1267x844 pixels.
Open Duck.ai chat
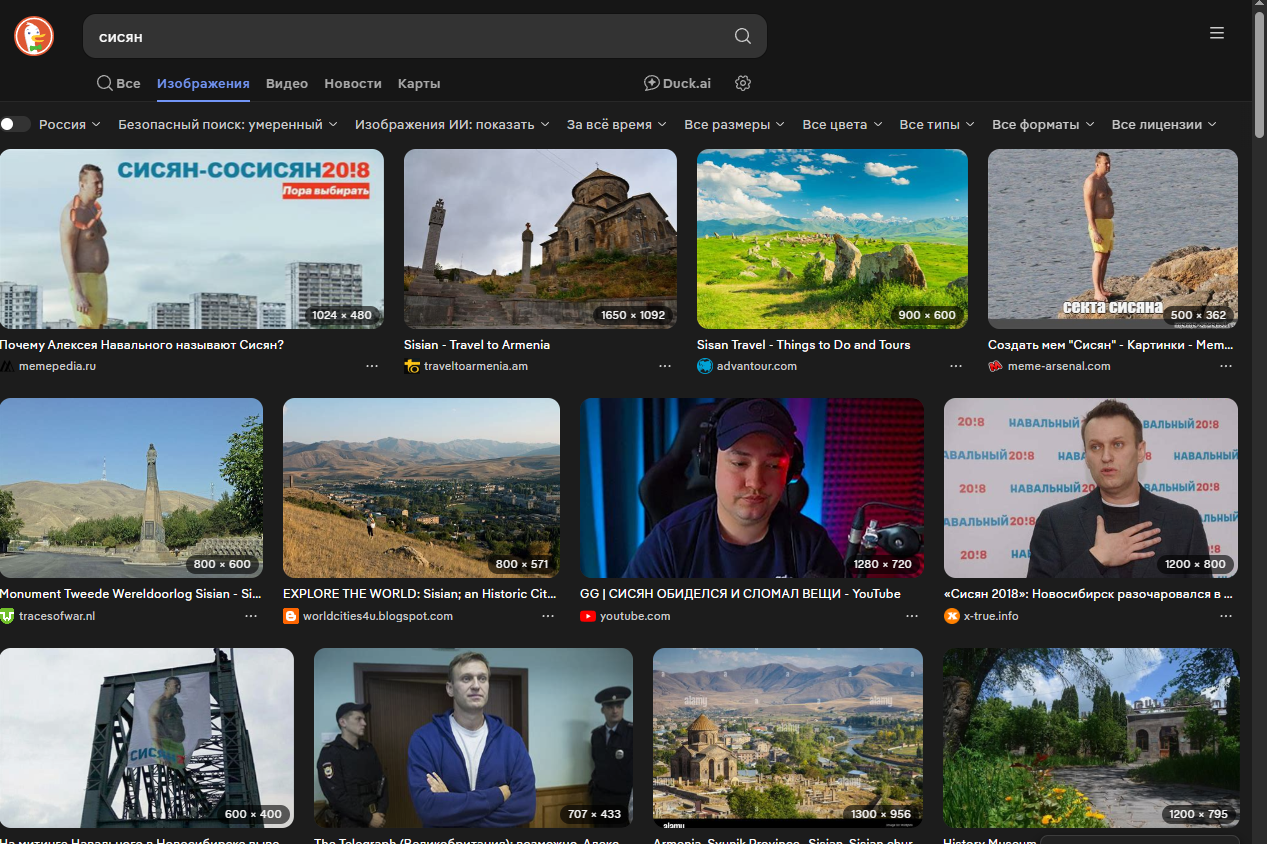click(x=677, y=83)
